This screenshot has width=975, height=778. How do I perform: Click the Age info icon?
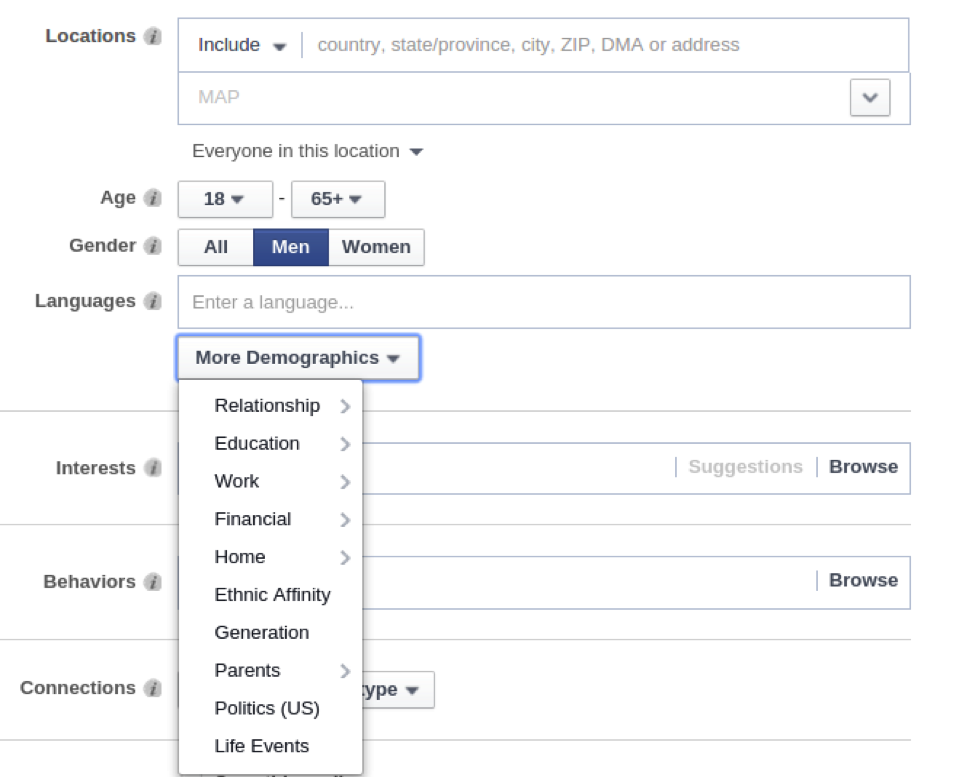[155, 198]
